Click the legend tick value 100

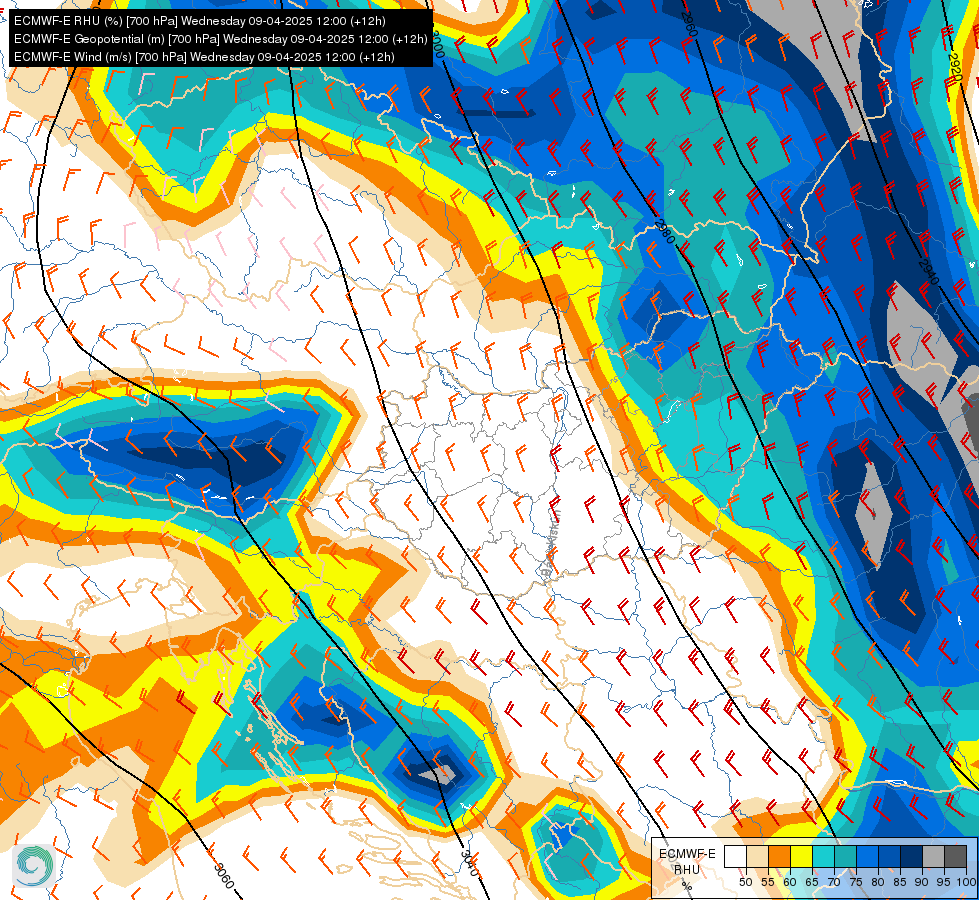pos(967,882)
